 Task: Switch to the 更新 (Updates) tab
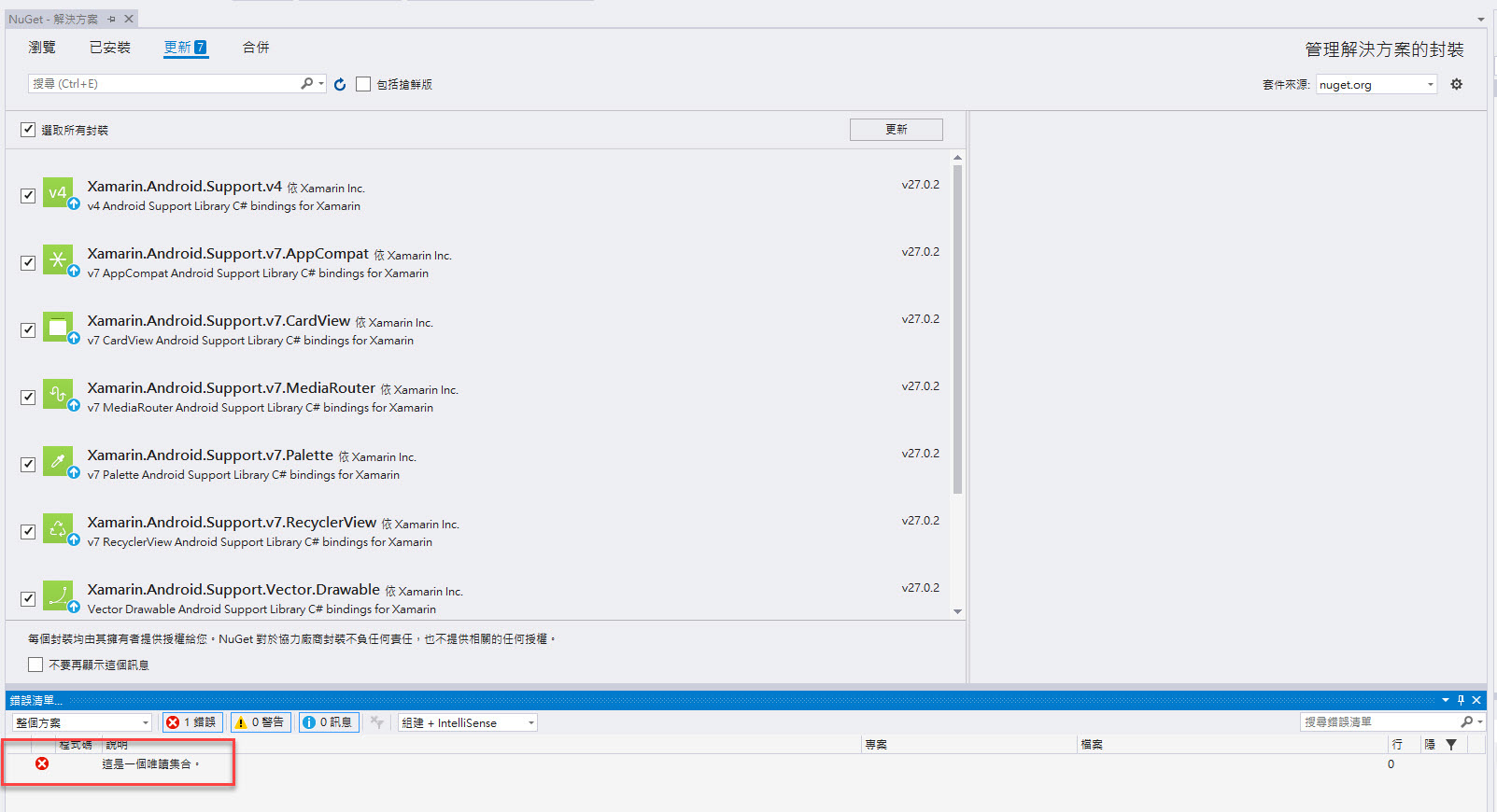coord(185,48)
